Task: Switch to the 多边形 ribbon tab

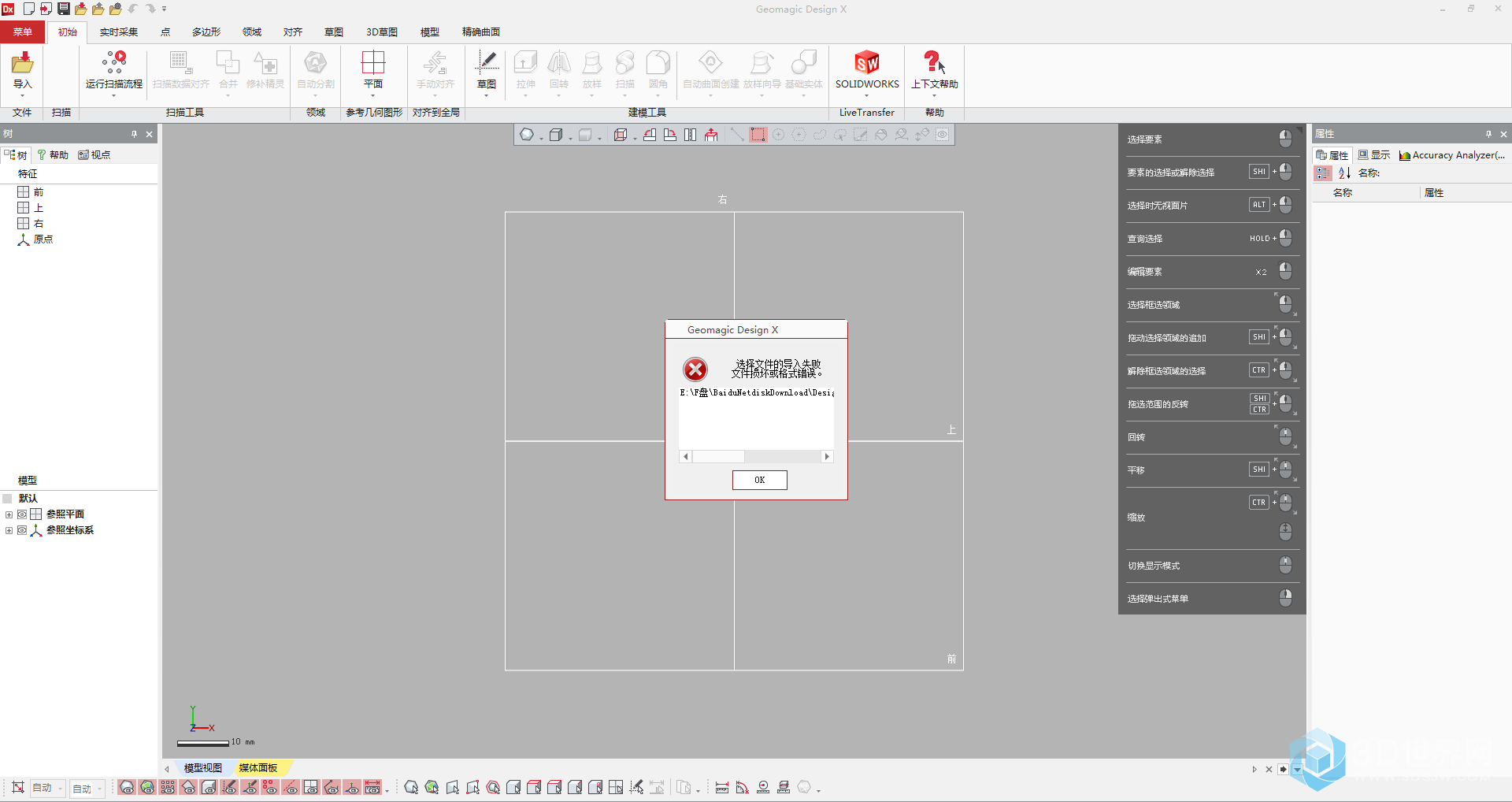Action: [x=206, y=32]
